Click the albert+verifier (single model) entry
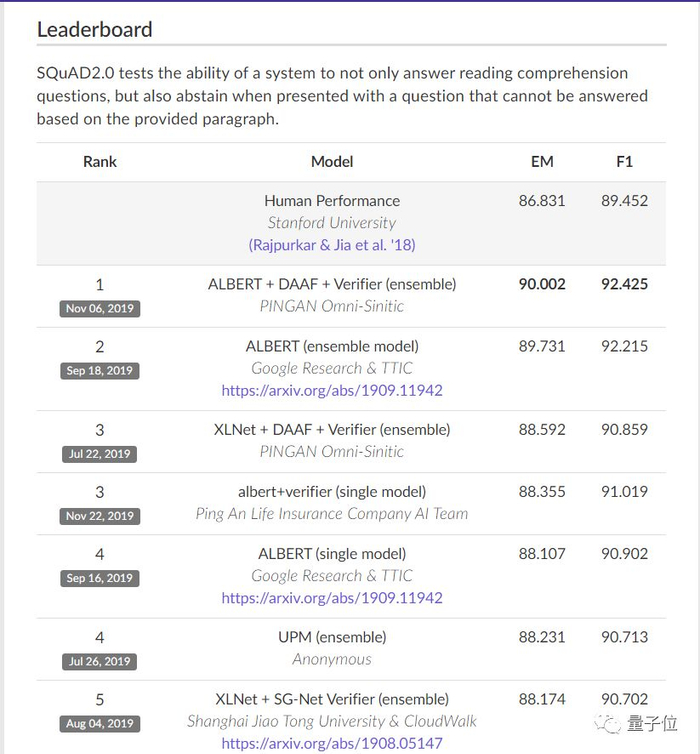The height and width of the screenshot is (754, 700). (x=332, y=492)
